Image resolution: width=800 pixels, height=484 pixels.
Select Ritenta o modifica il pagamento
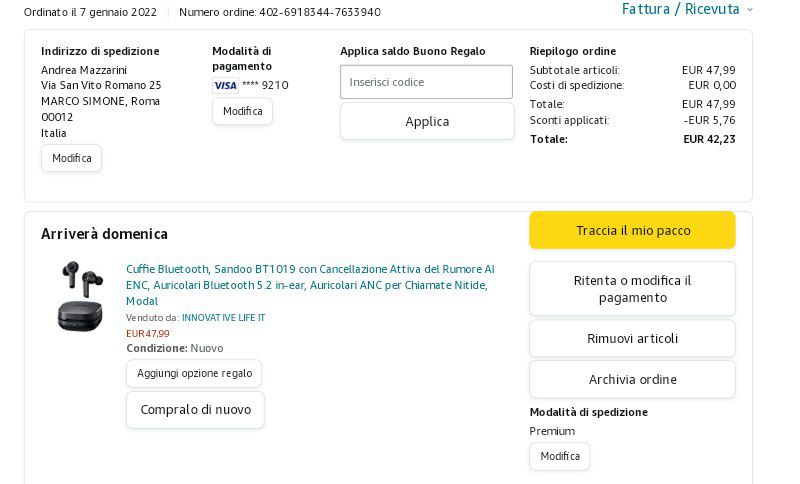632,289
